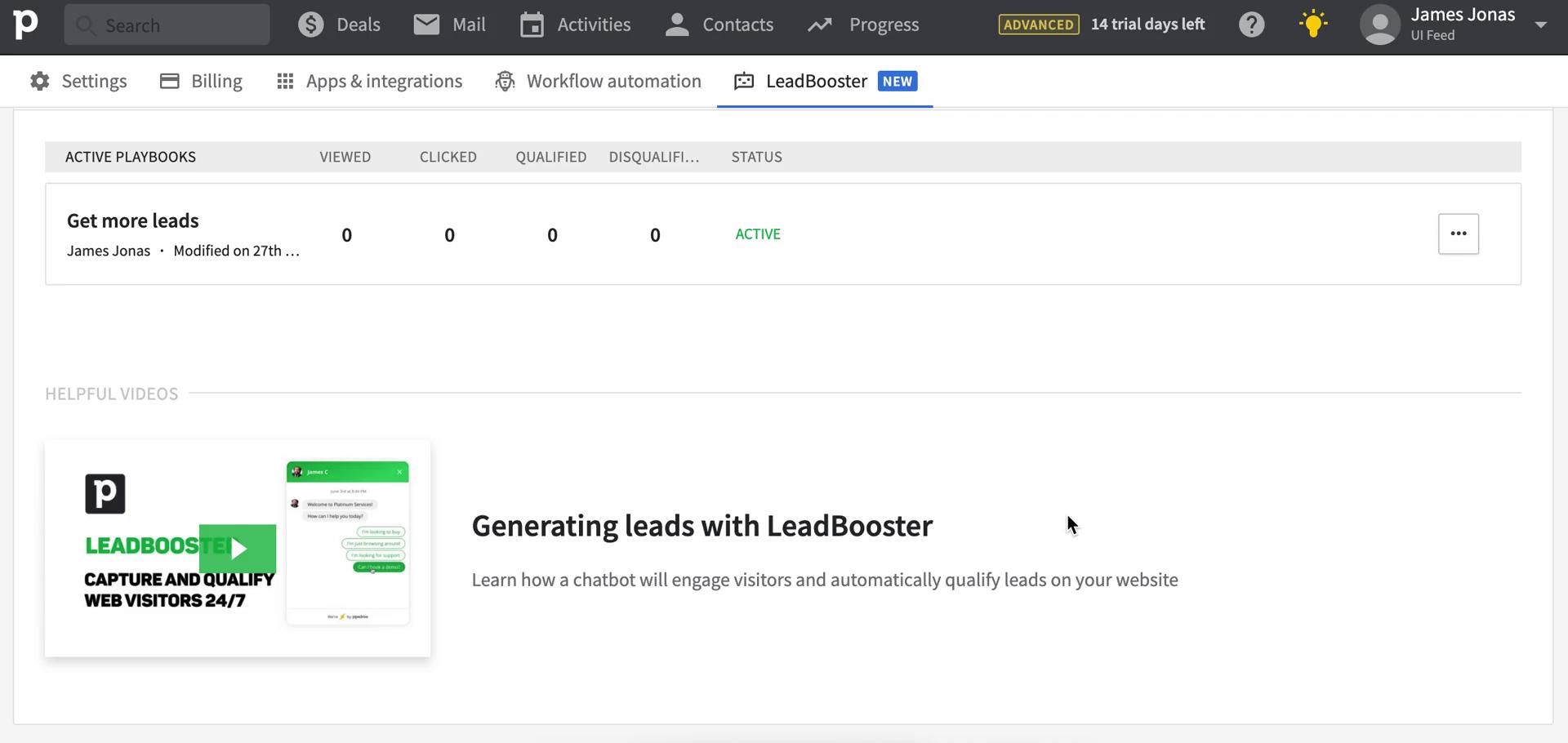Open help via question mark icon
The image size is (1568, 743).
(1251, 24)
